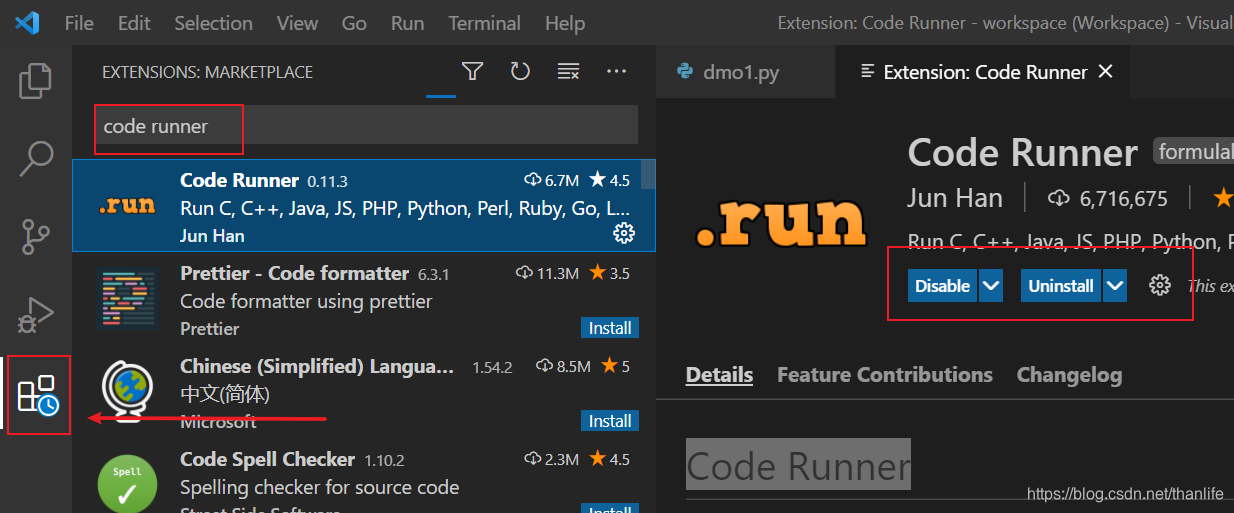
Task: Open the Selection menu
Action: tap(213, 22)
